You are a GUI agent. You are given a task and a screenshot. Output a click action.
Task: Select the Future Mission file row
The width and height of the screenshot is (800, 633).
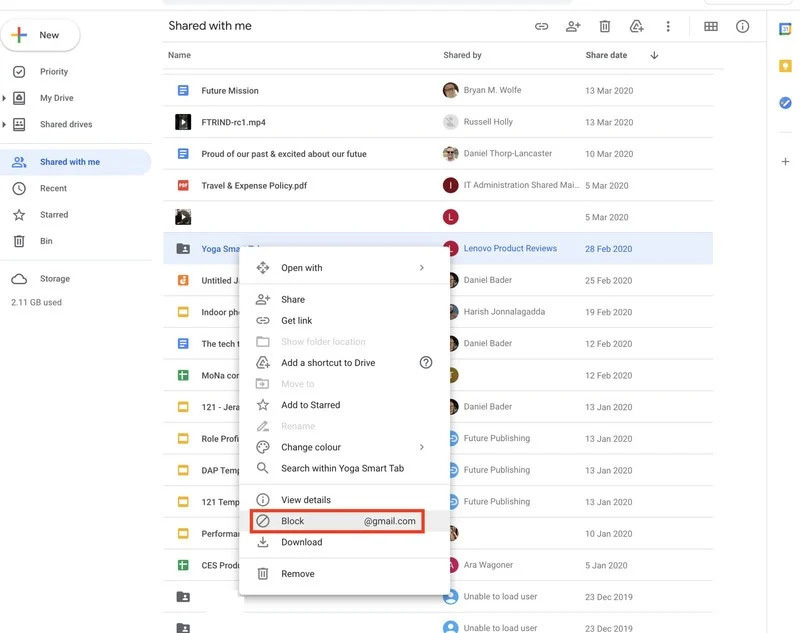coord(438,90)
